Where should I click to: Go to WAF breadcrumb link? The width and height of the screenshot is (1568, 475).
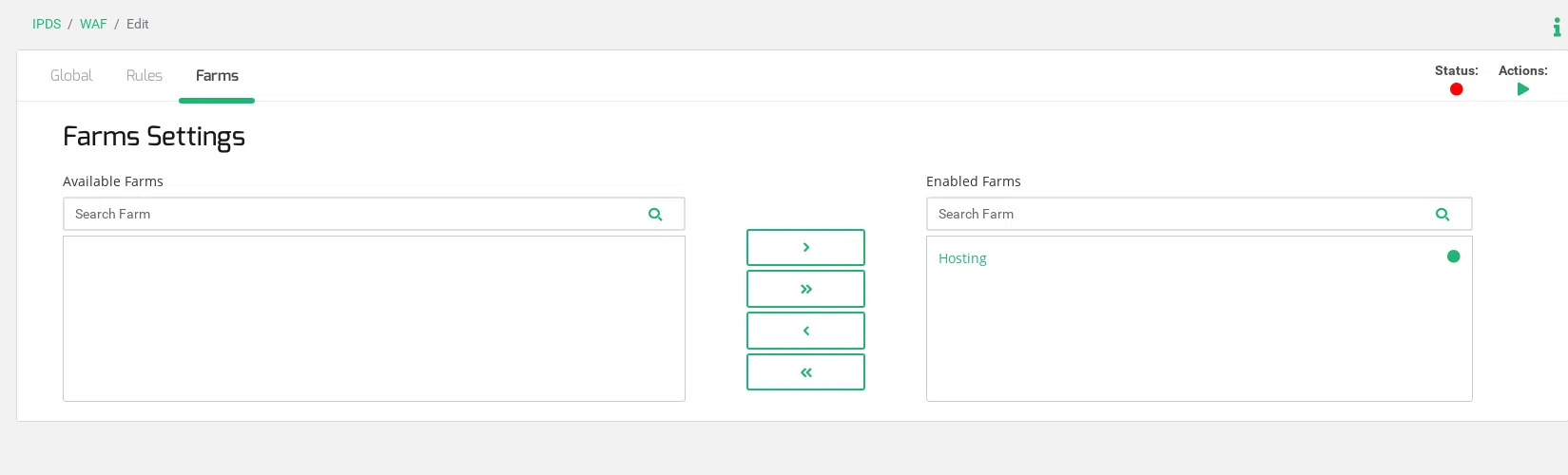tap(93, 24)
